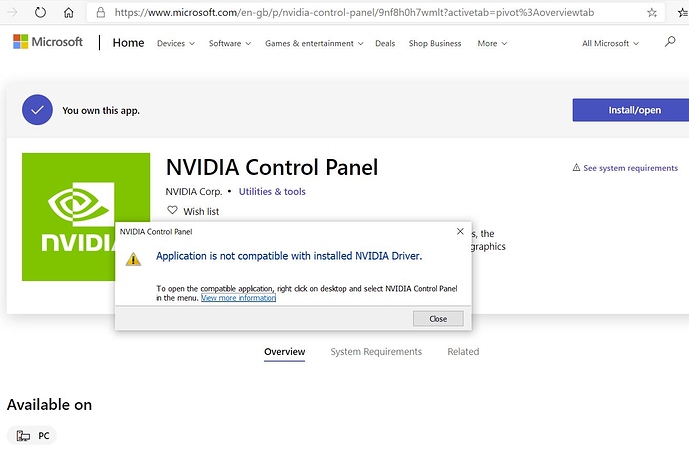This screenshot has height=476, width=689.
Task: Click the PC device icon chip
Action: pos(32,436)
